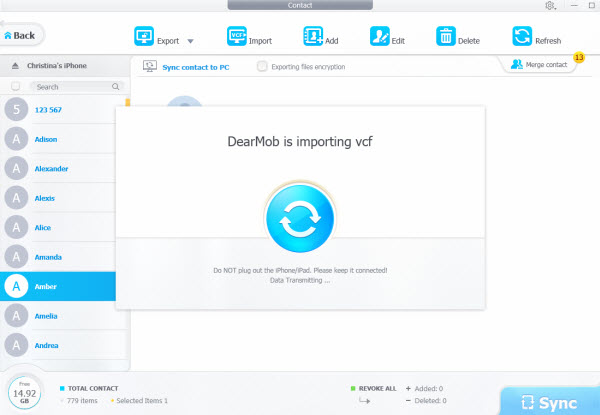Click the 779 items count
The width and height of the screenshot is (600, 415).
(82, 401)
